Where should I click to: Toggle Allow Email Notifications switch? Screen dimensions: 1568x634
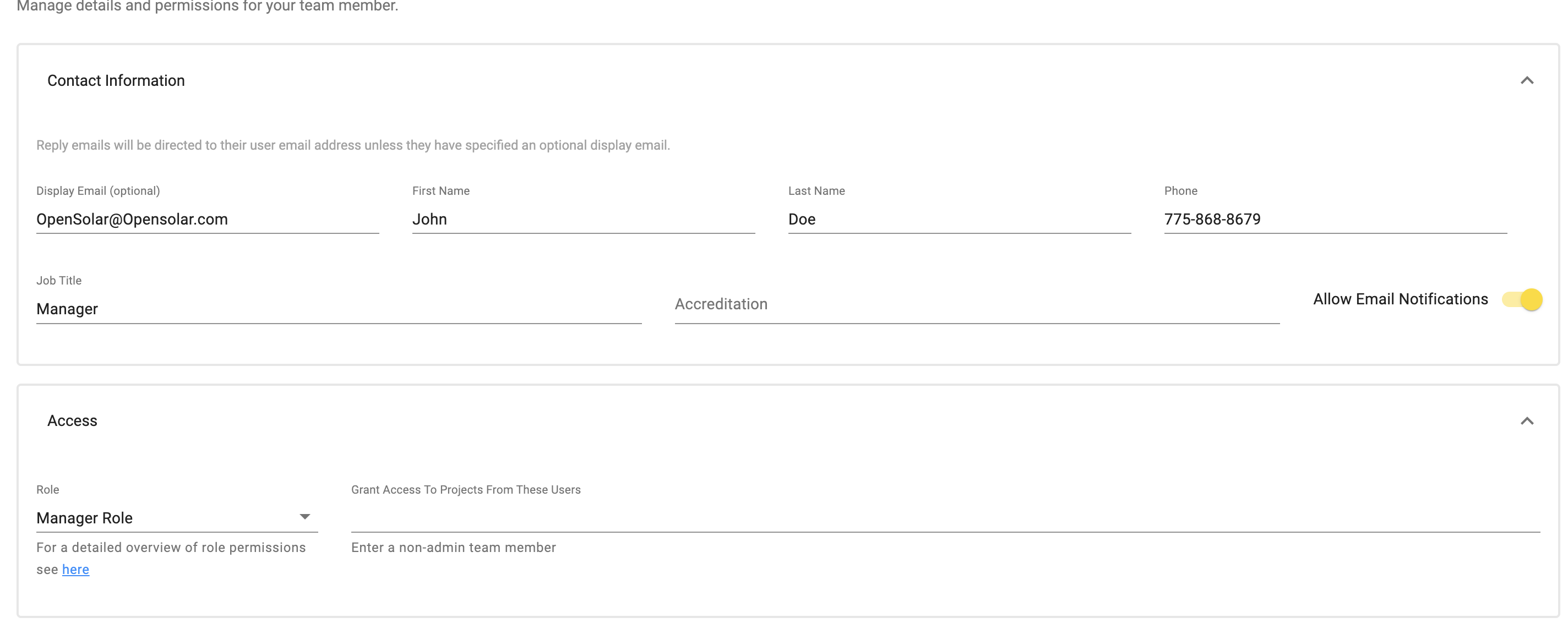tap(1522, 299)
